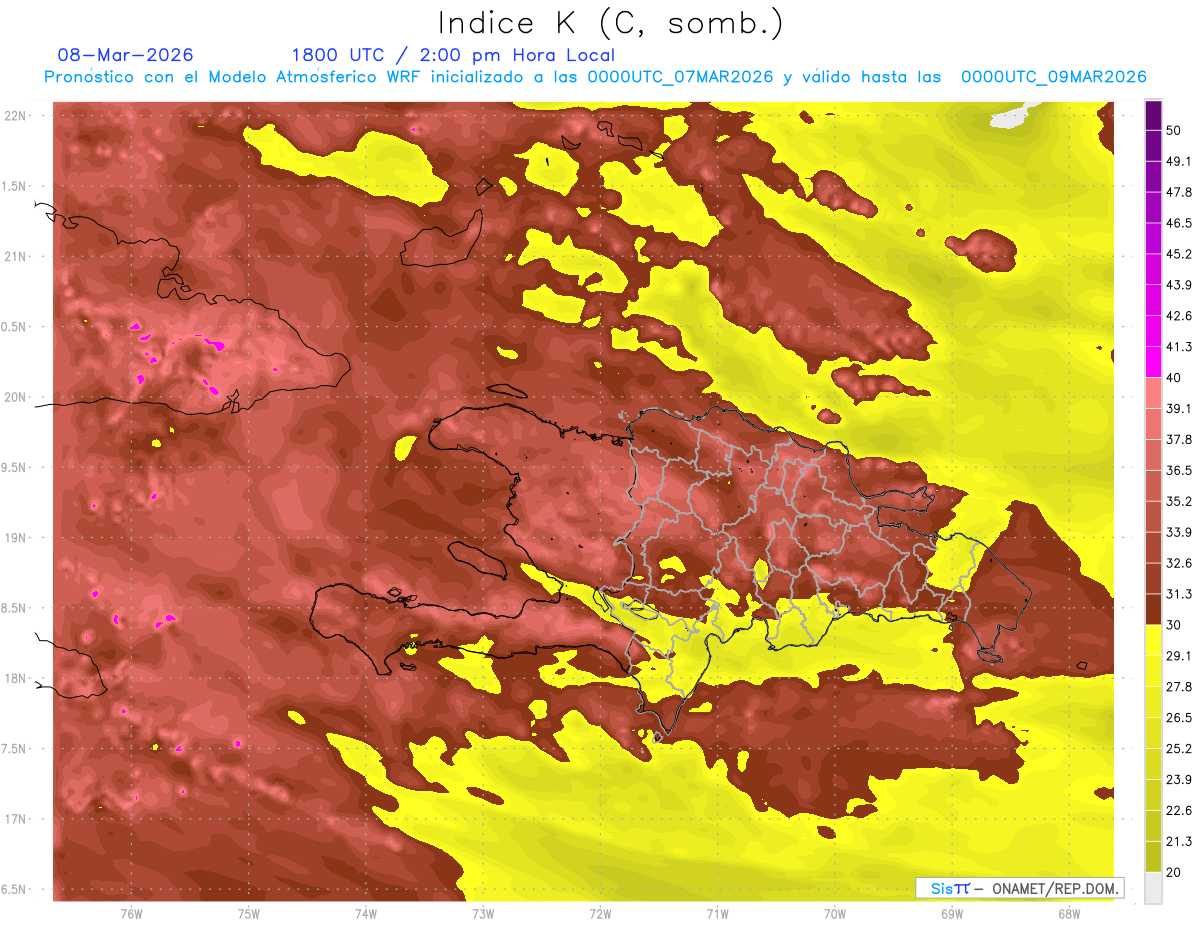Click the legend value "46.5"
Image resolution: width=1200 pixels, height=927 pixels.
(1179, 223)
